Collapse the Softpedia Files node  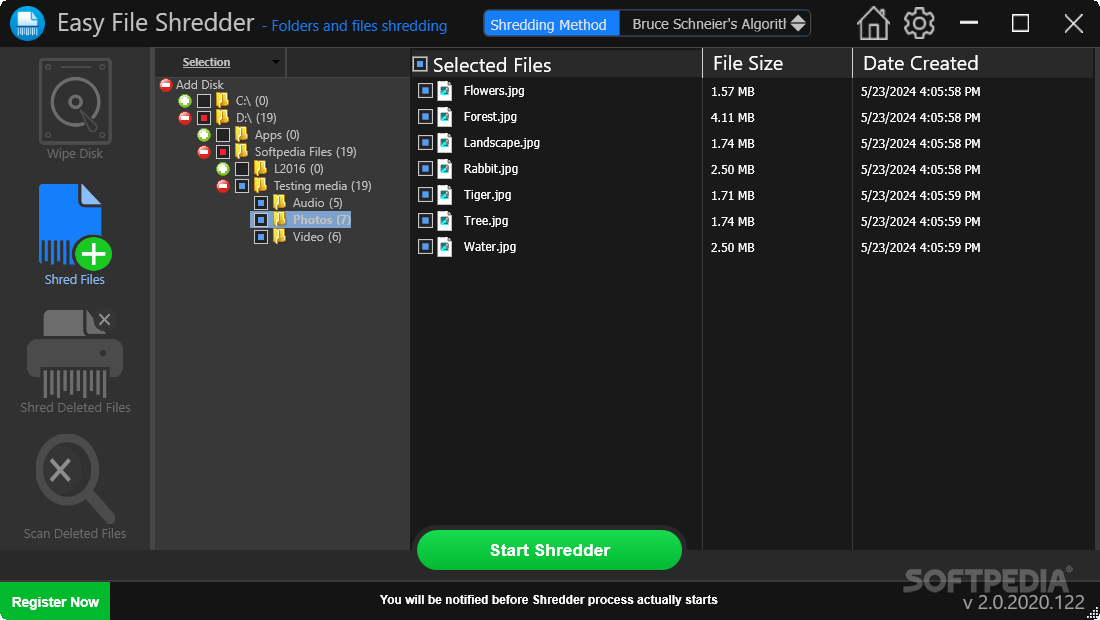pos(203,151)
